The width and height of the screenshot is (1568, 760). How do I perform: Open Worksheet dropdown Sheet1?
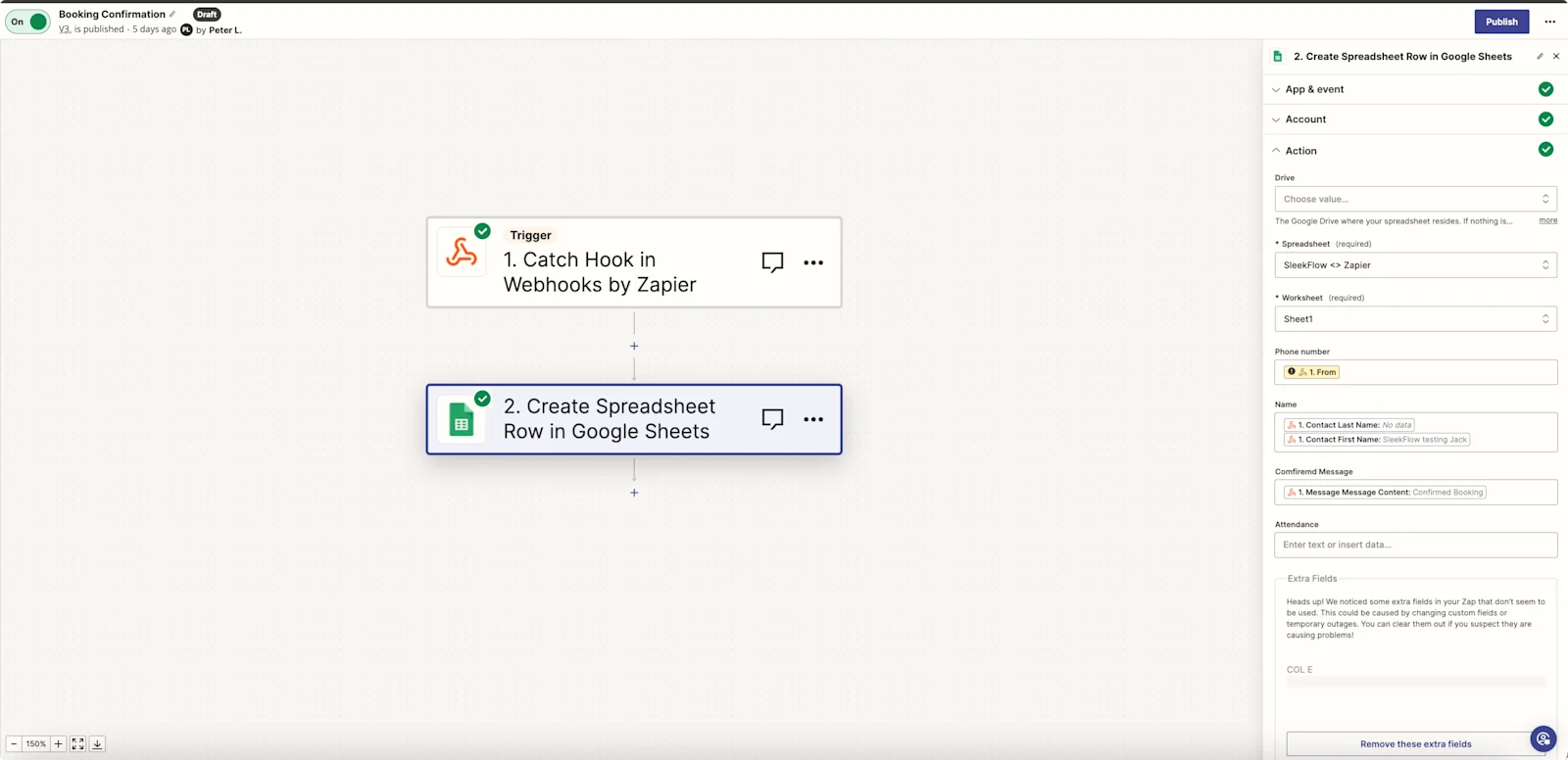pos(1415,319)
